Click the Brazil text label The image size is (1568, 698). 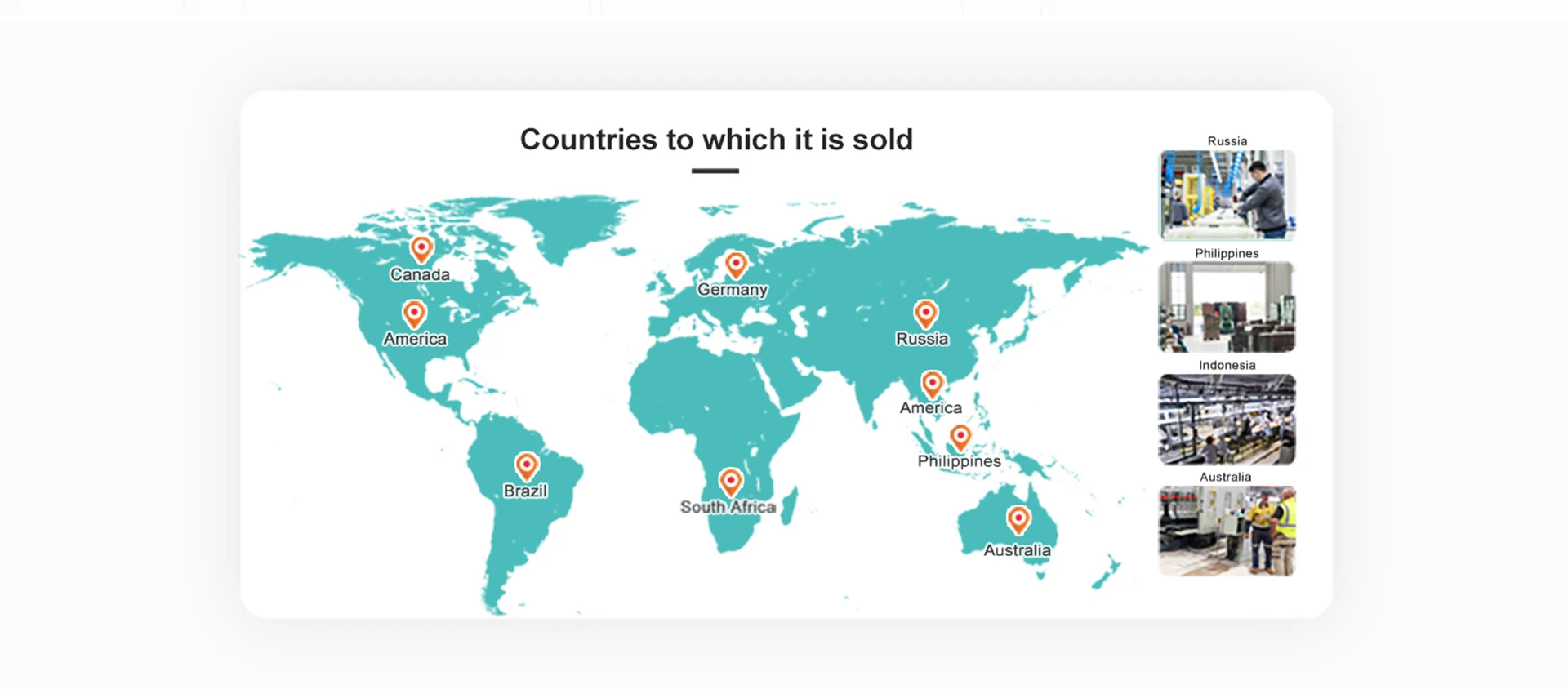[525, 491]
